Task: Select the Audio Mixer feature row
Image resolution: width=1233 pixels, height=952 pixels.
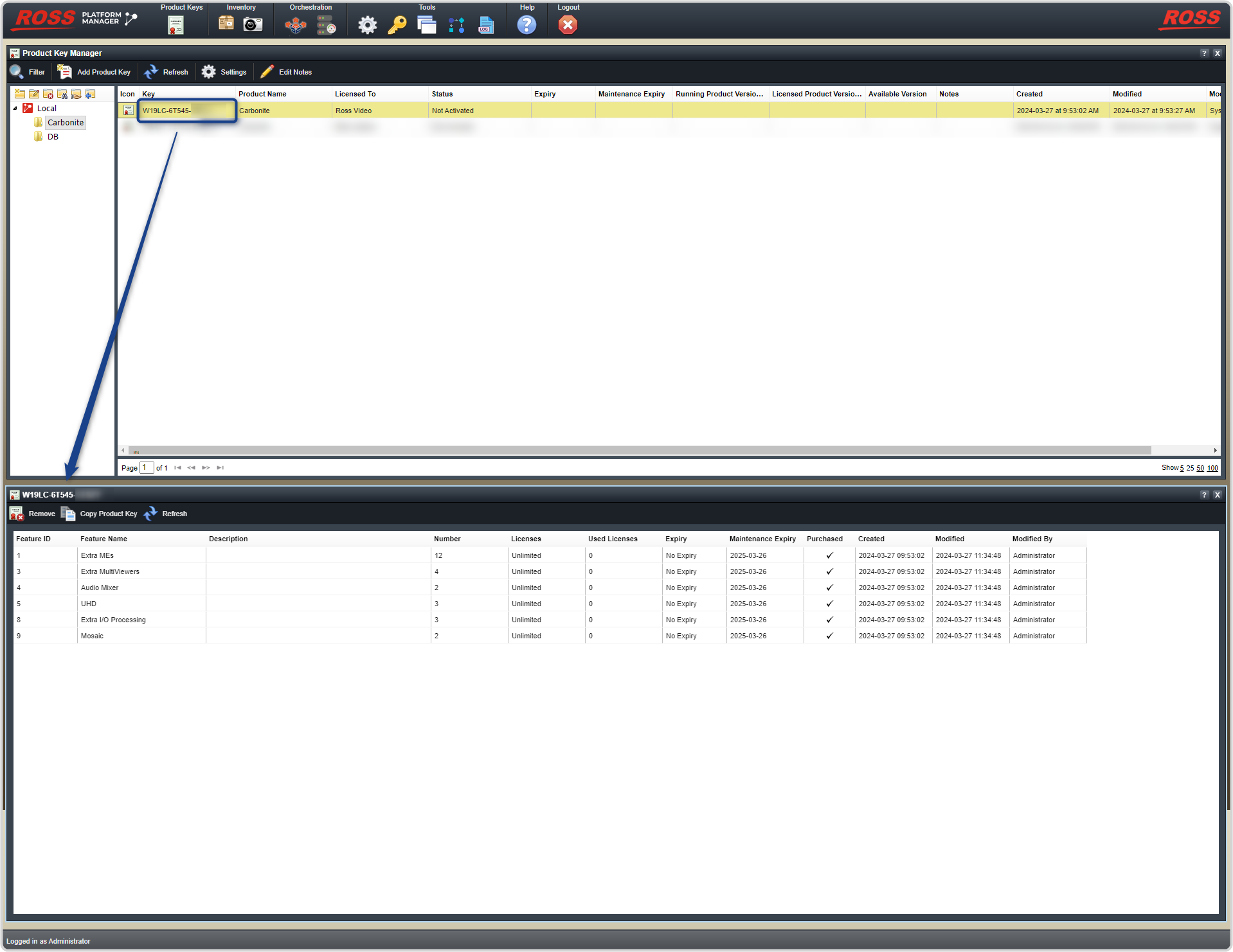Action: tap(550, 588)
